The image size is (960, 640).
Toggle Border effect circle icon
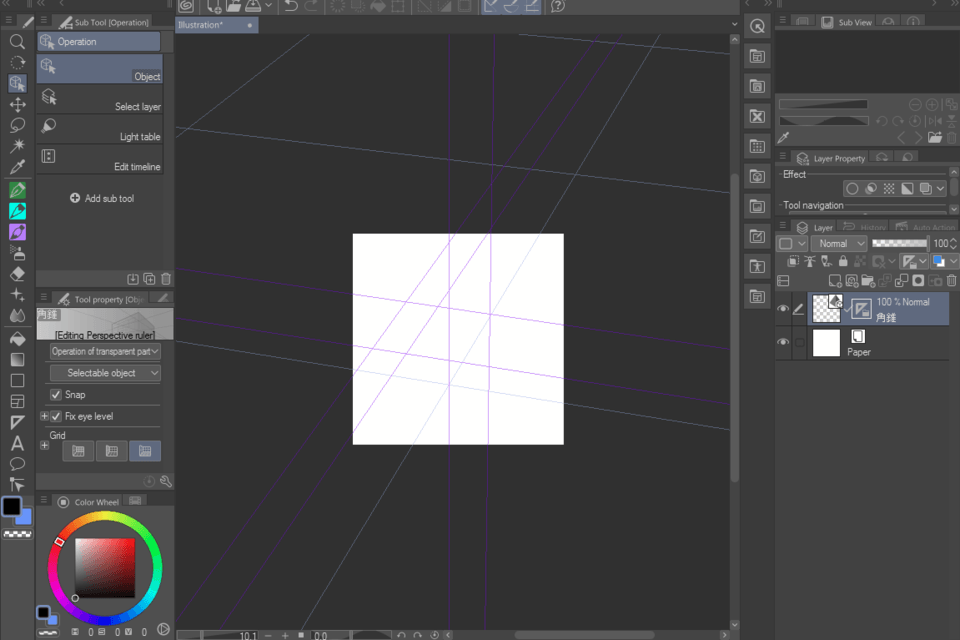click(852, 189)
